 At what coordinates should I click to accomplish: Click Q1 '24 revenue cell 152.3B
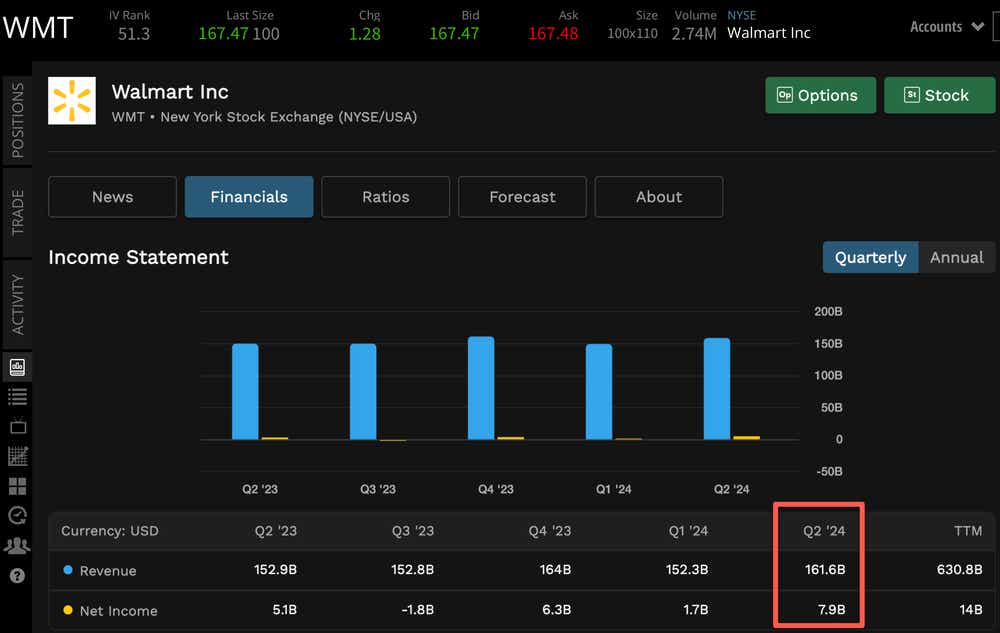pos(687,569)
